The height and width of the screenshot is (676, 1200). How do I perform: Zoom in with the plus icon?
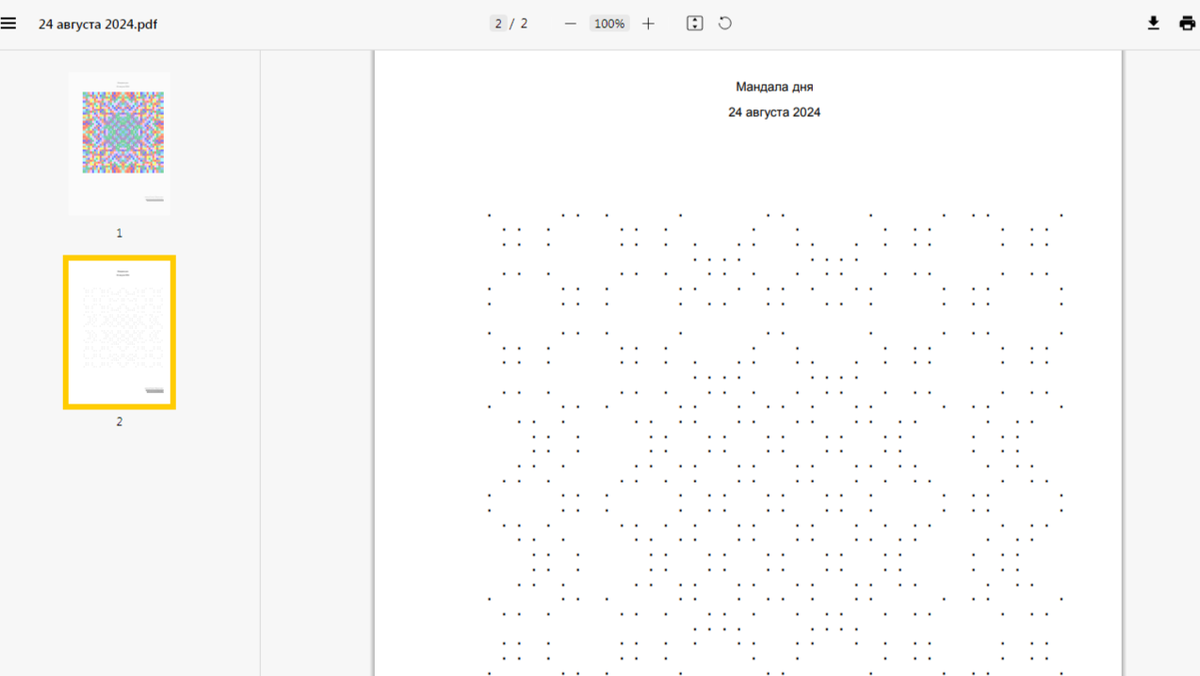point(648,24)
